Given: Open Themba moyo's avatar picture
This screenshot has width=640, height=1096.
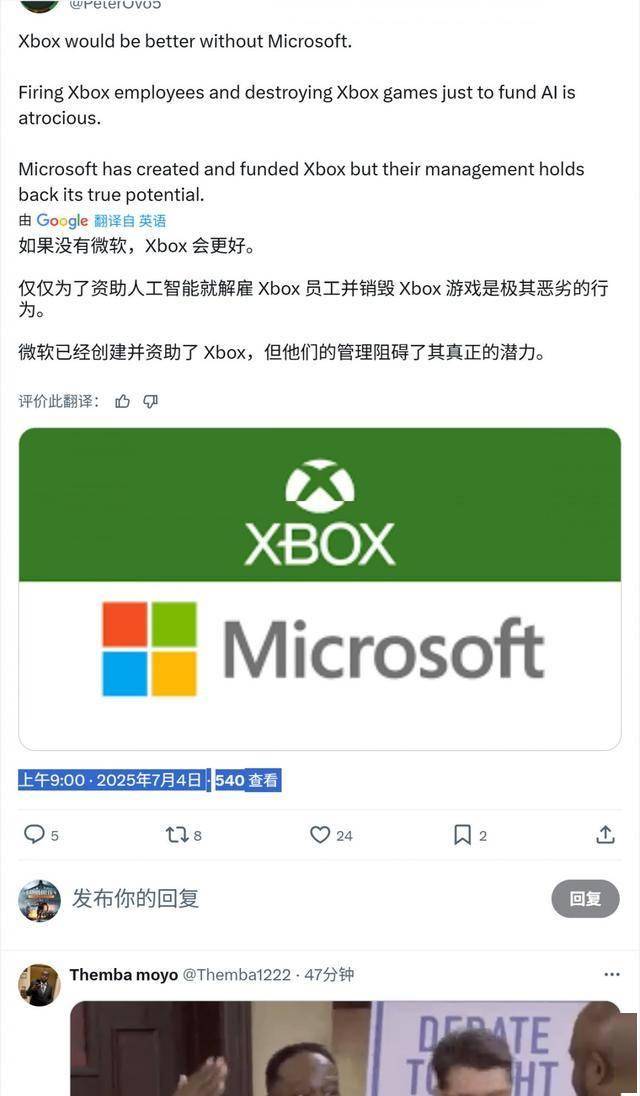Looking at the screenshot, I should point(39,986).
